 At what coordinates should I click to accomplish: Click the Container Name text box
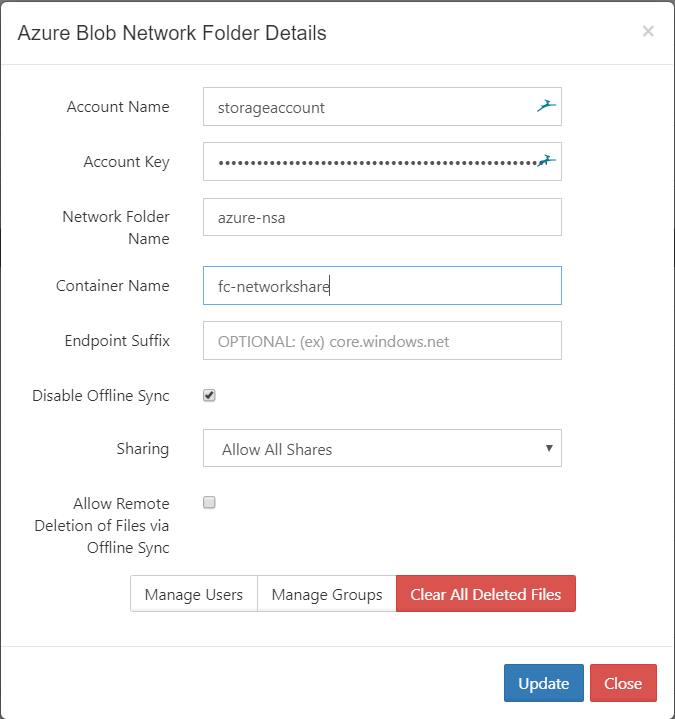tap(381, 286)
